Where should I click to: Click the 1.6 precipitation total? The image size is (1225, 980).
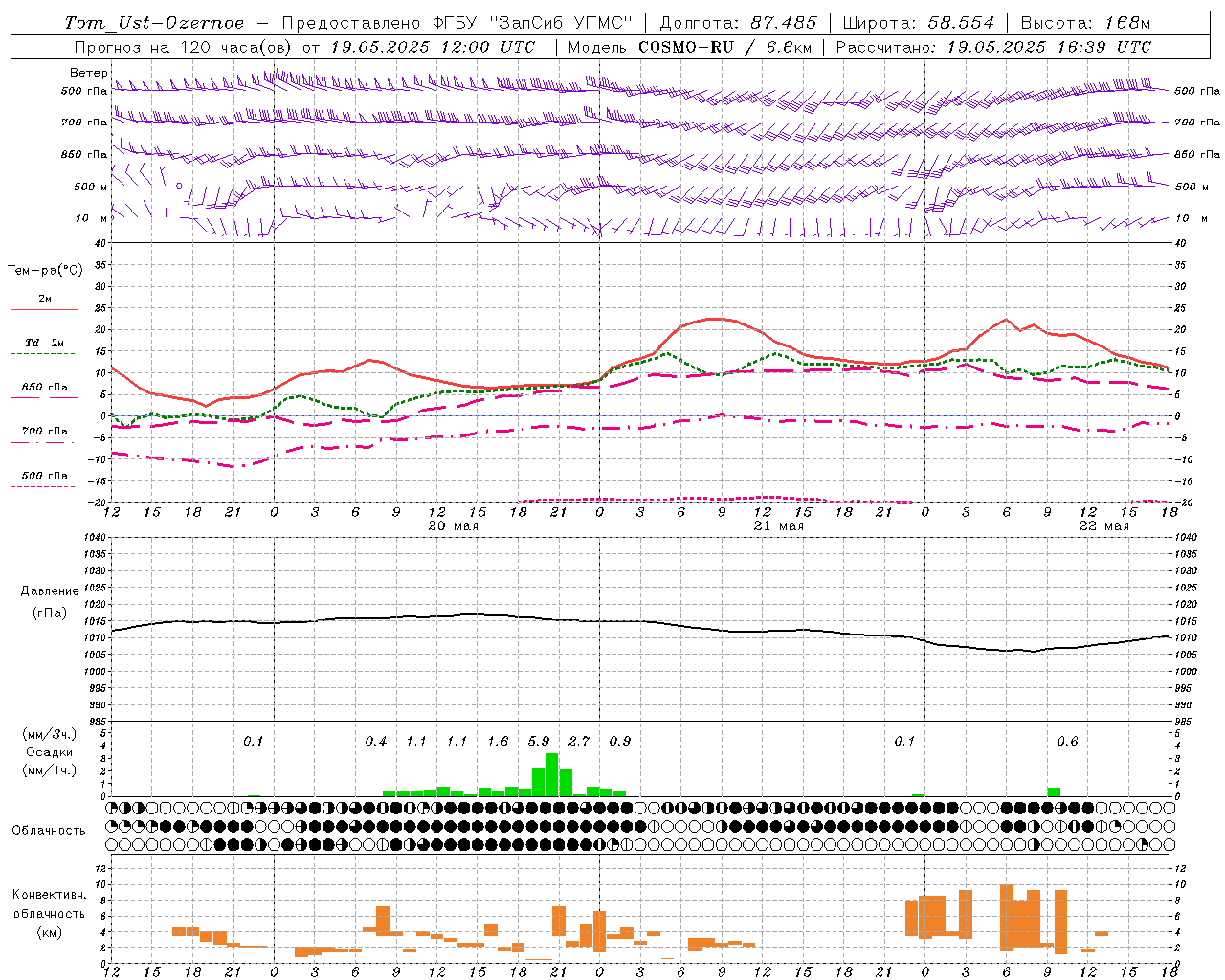[x=498, y=742]
